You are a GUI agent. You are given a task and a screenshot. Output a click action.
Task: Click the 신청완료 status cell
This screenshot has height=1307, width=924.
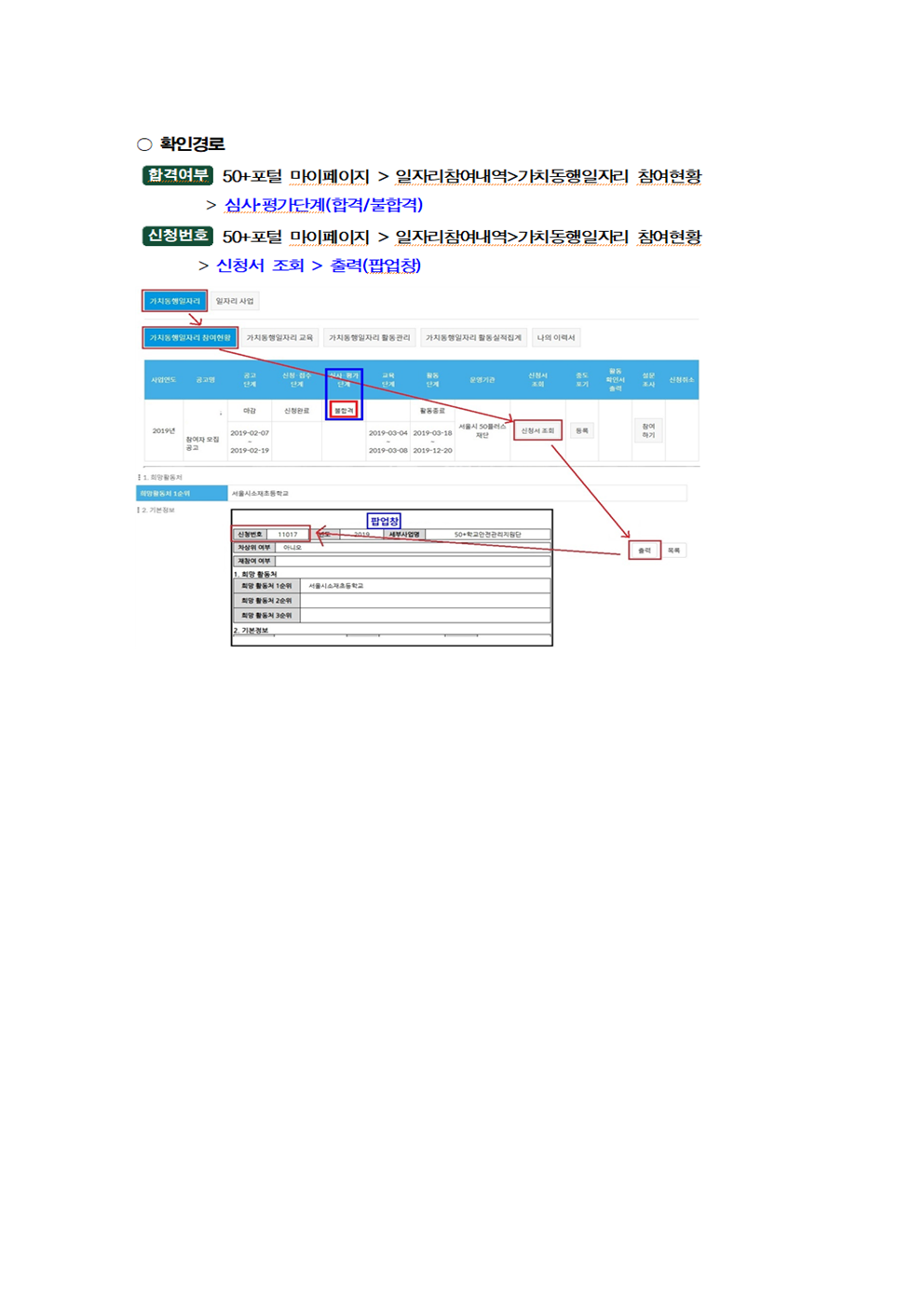297,410
